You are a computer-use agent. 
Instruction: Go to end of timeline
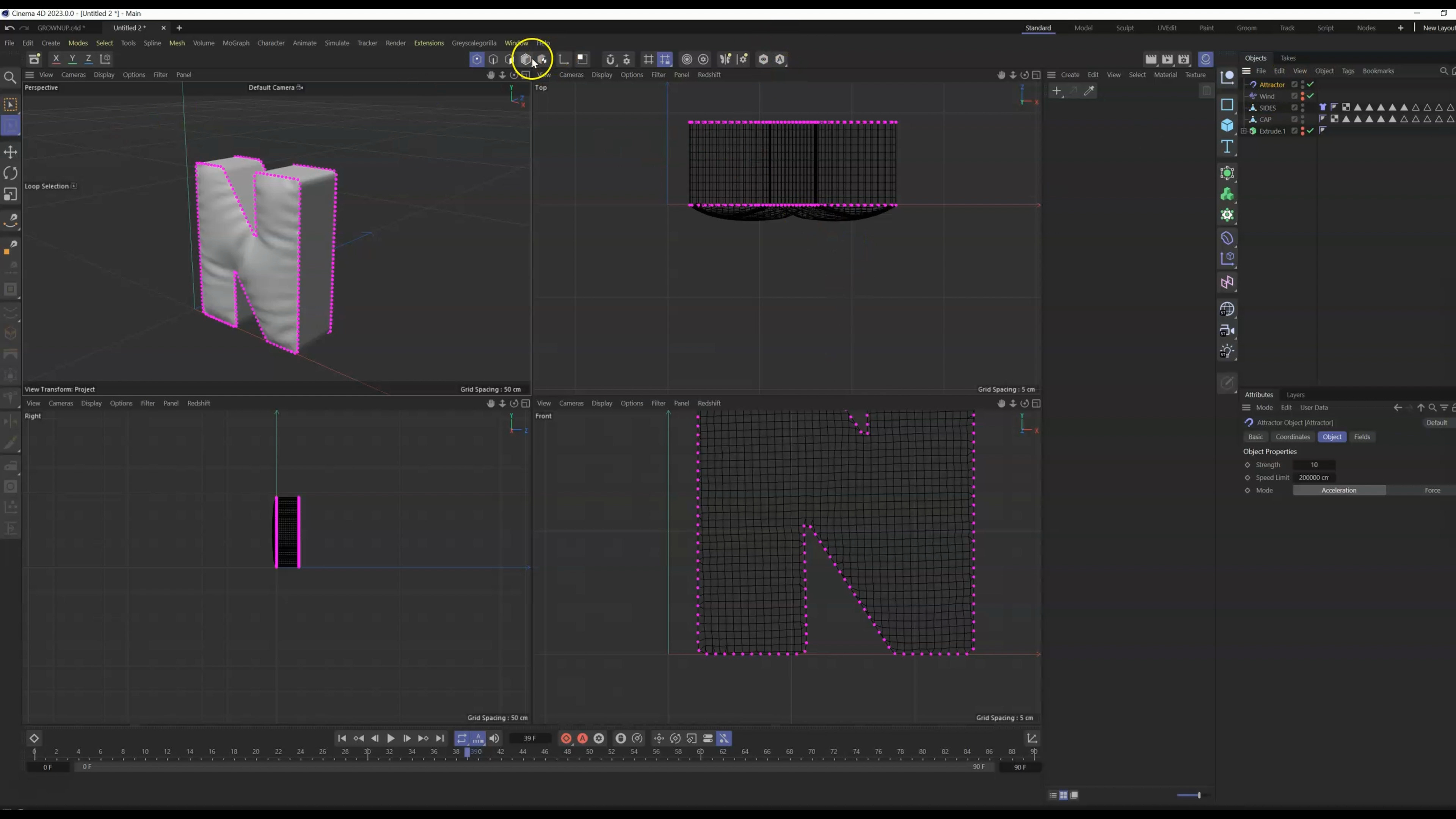pos(440,738)
